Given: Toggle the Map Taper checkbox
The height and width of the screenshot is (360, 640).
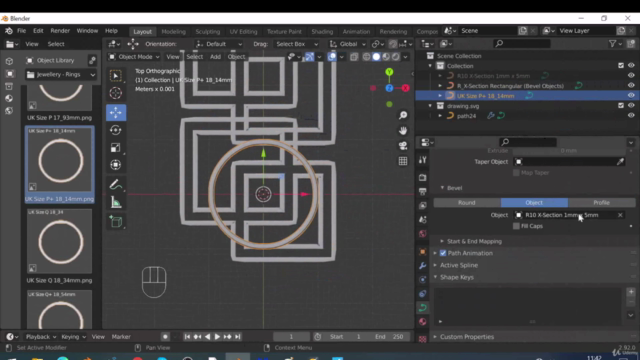Looking at the screenshot, I should (x=516, y=173).
